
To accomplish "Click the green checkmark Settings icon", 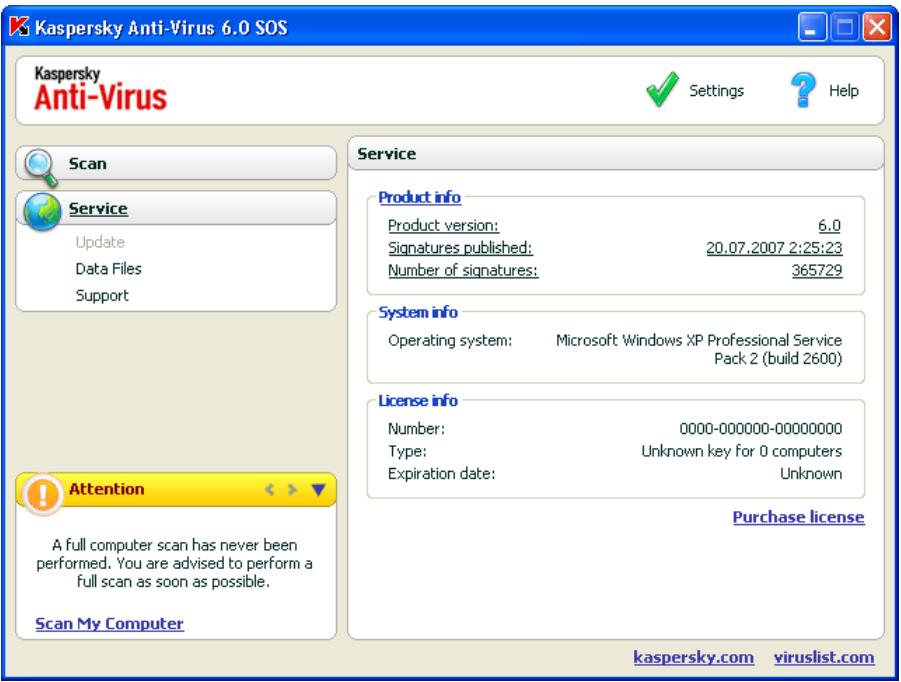I will (662, 90).
